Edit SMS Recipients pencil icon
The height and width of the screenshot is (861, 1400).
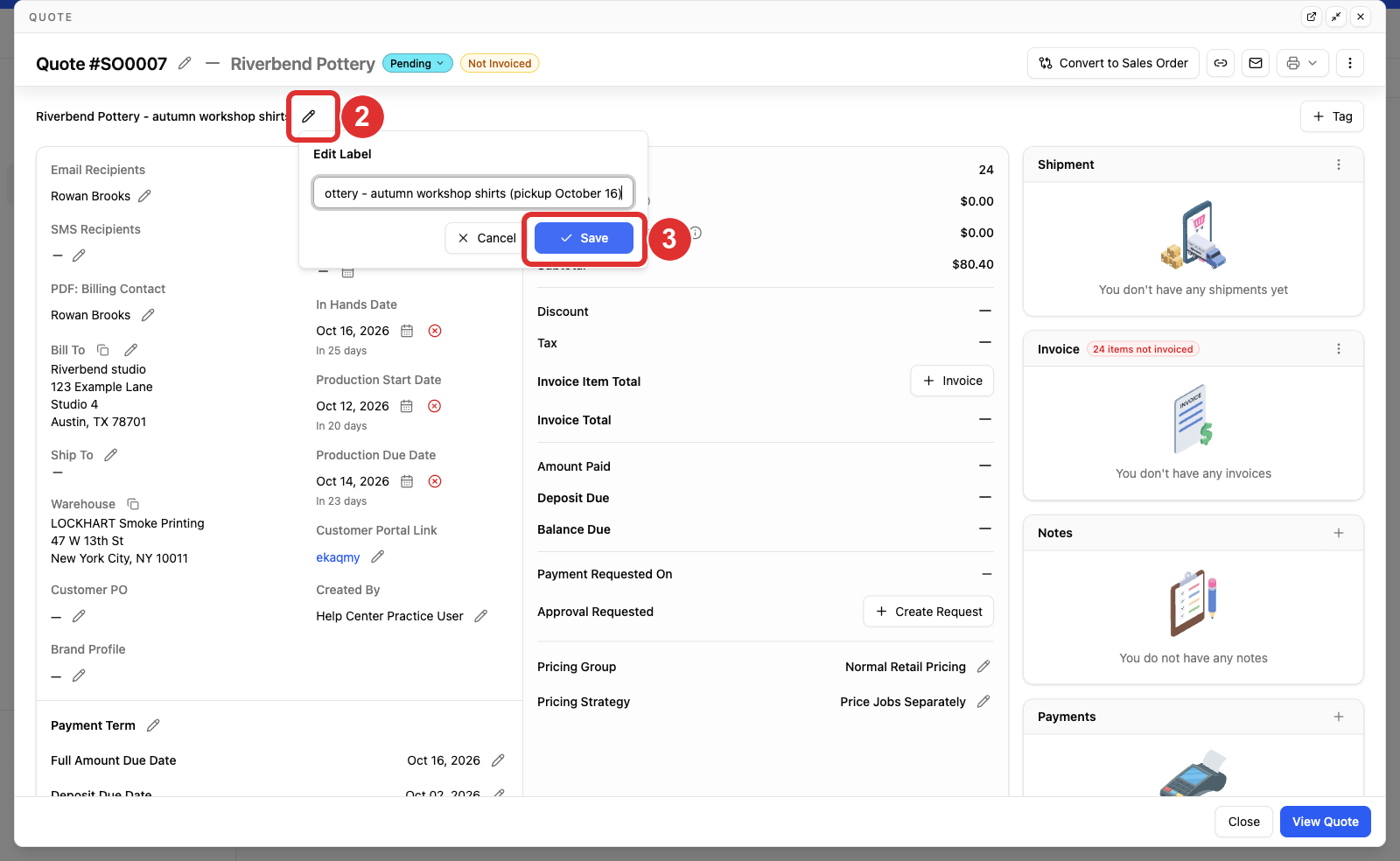(x=79, y=255)
